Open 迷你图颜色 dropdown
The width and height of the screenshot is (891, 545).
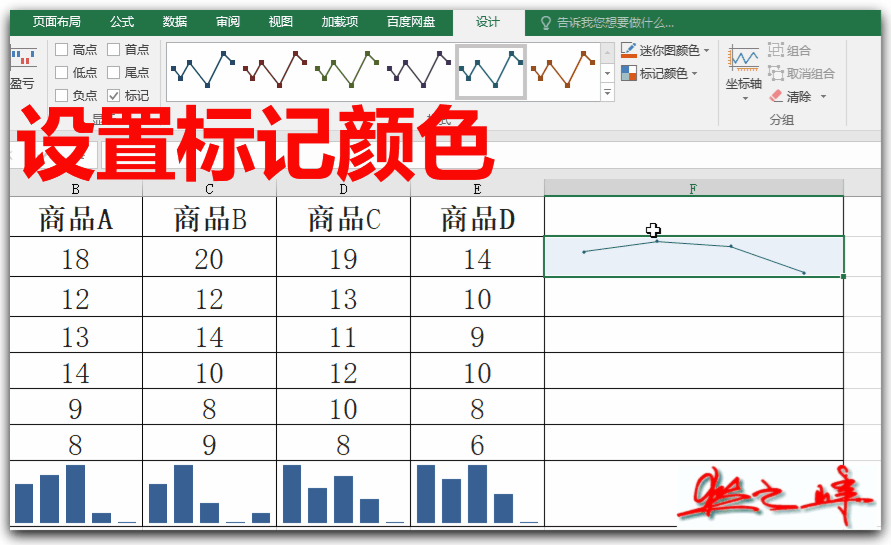(707, 51)
